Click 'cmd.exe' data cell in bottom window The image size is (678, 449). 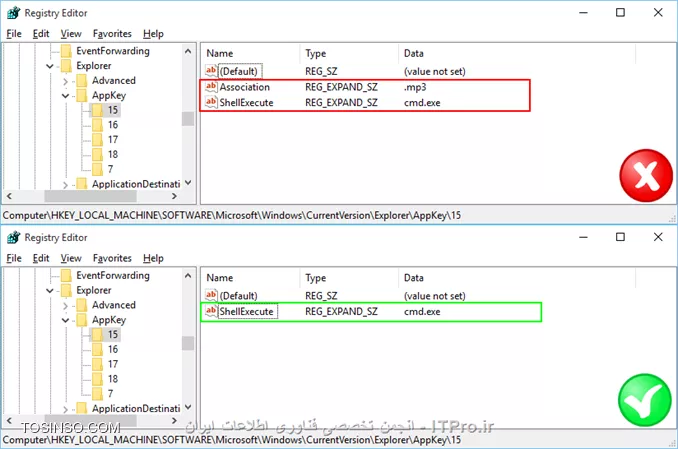422,311
